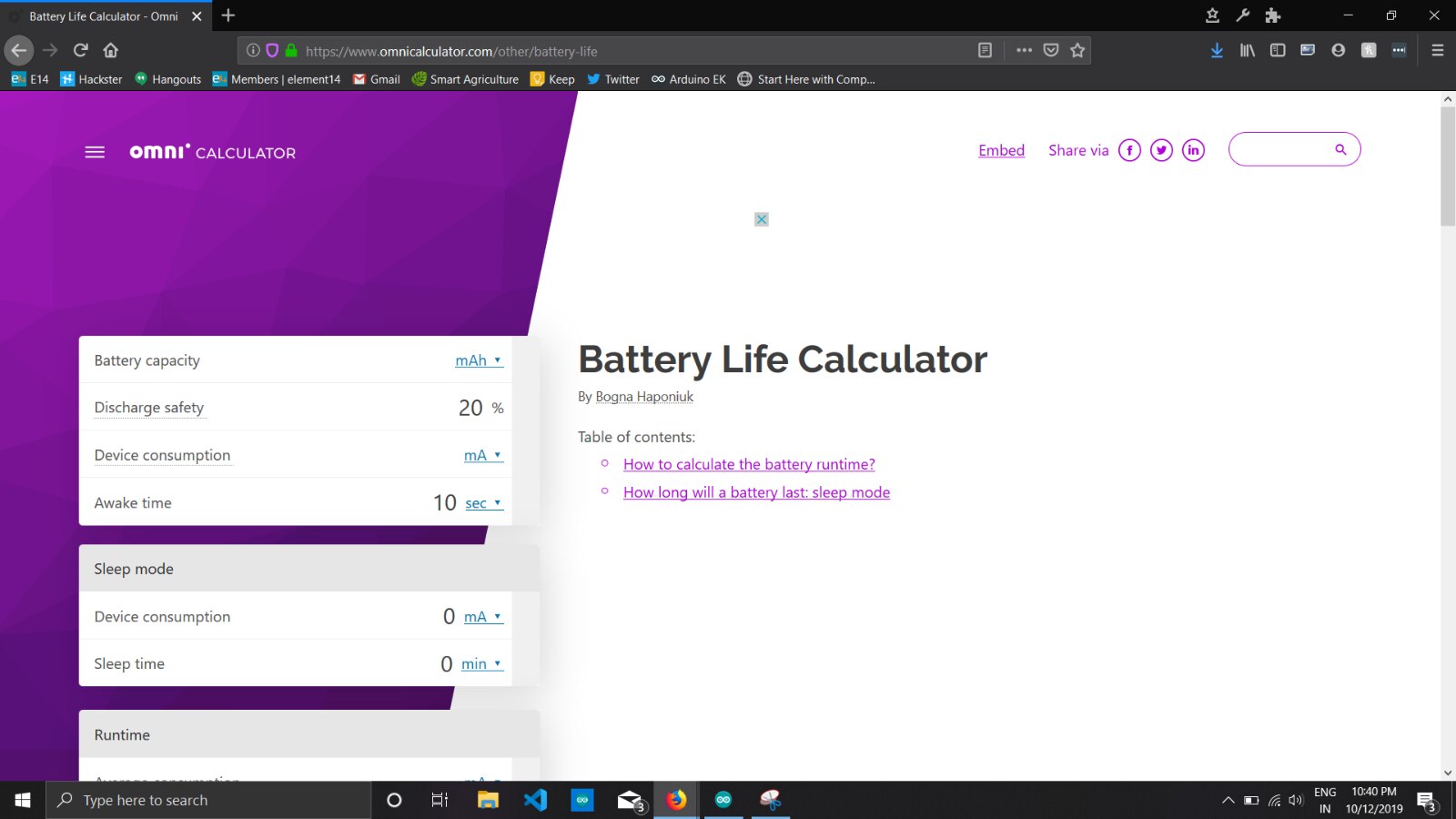Edit the Sleep time value 0
Viewport: 1456px width, 819px height.
point(446,664)
